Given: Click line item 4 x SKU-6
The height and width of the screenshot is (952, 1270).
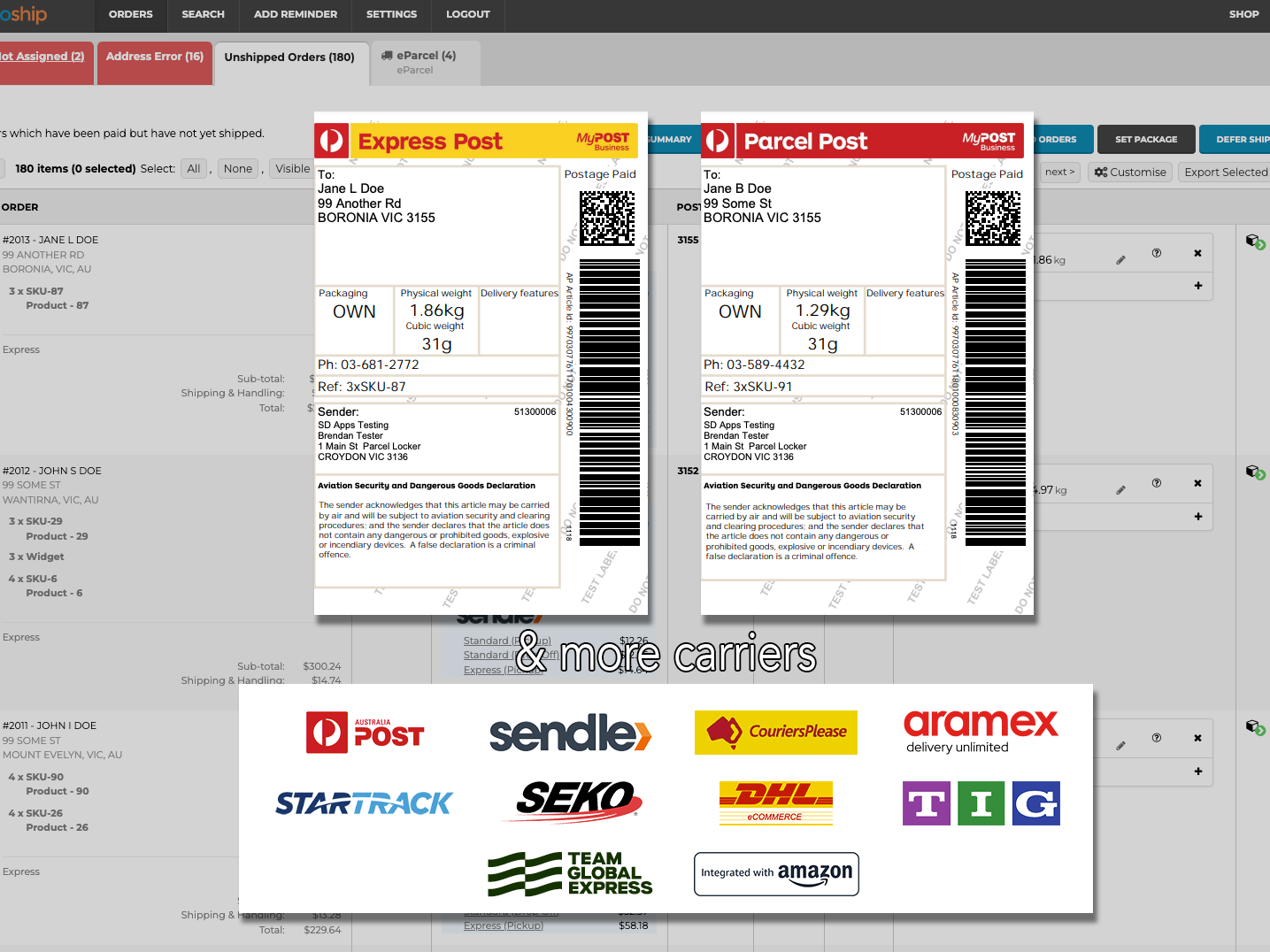Looking at the screenshot, I should pos(33,579).
